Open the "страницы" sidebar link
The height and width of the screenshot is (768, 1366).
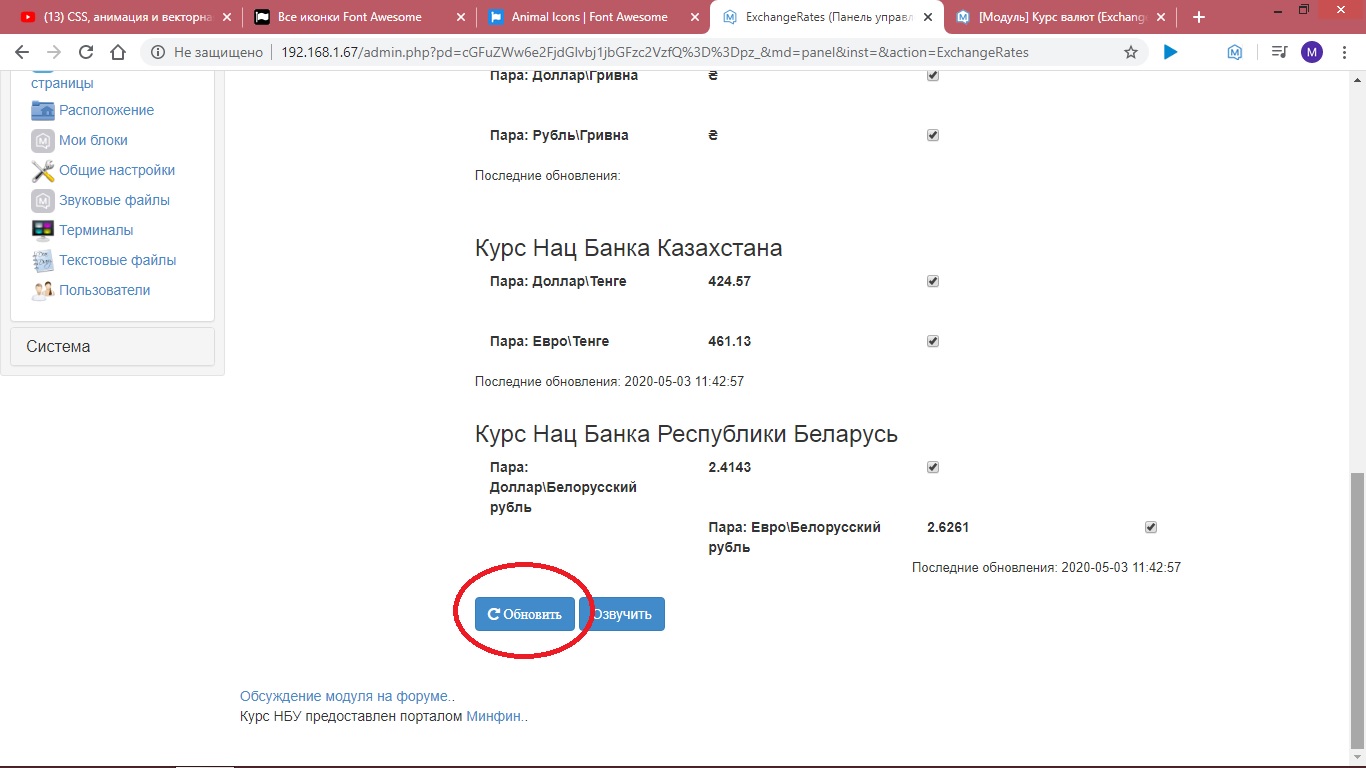pos(62,83)
